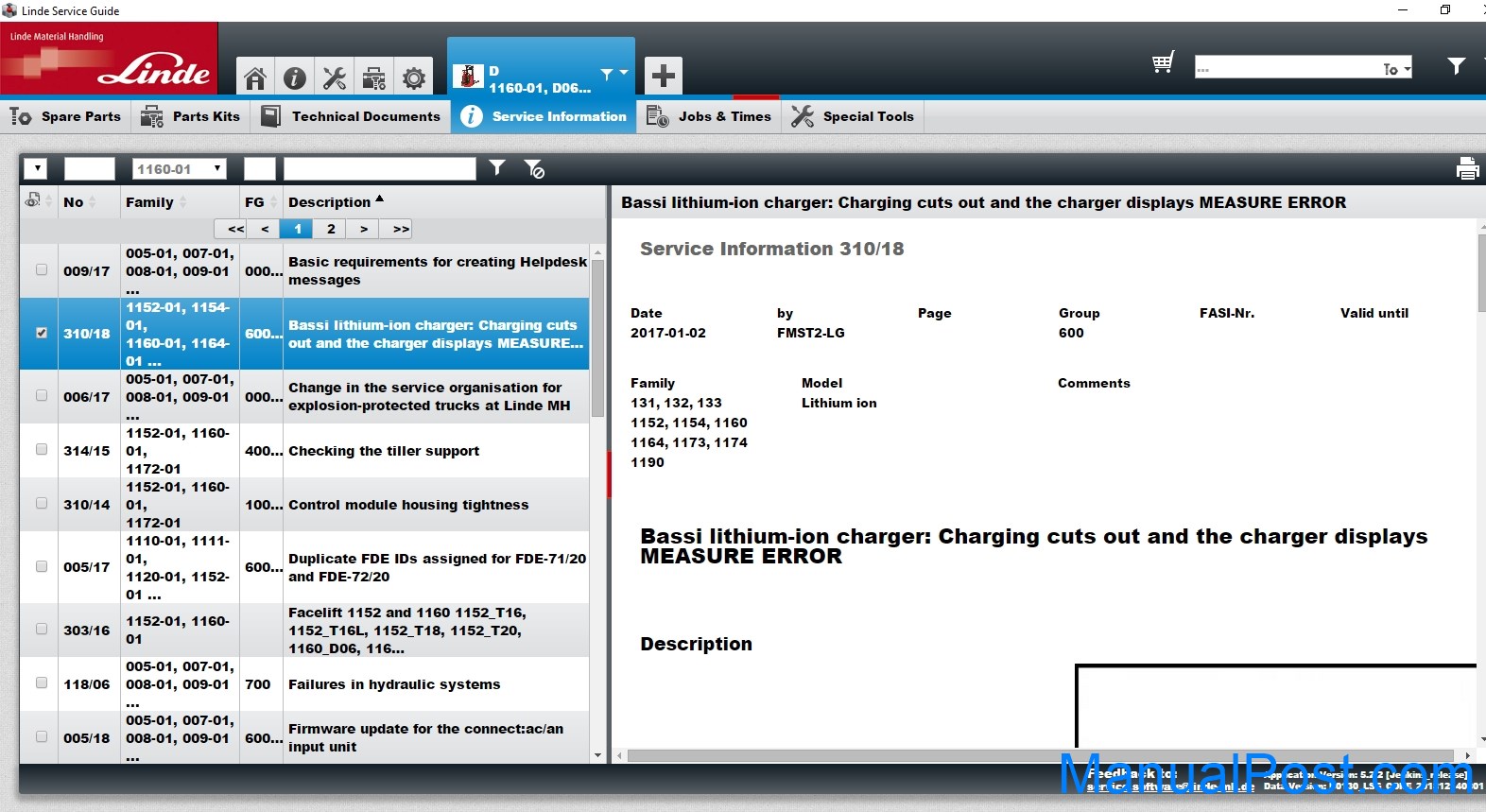The height and width of the screenshot is (812, 1486).
Task: Check the box for row 005/17
Action: tap(42, 566)
